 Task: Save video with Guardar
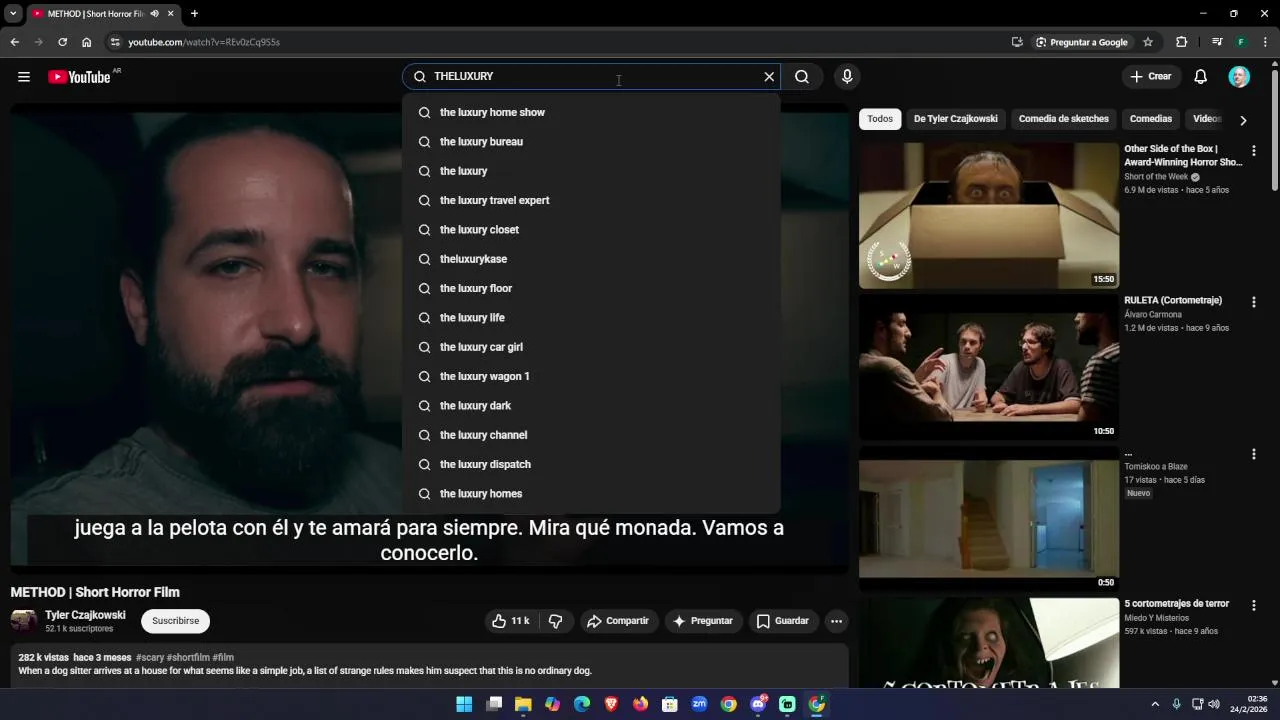point(782,621)
